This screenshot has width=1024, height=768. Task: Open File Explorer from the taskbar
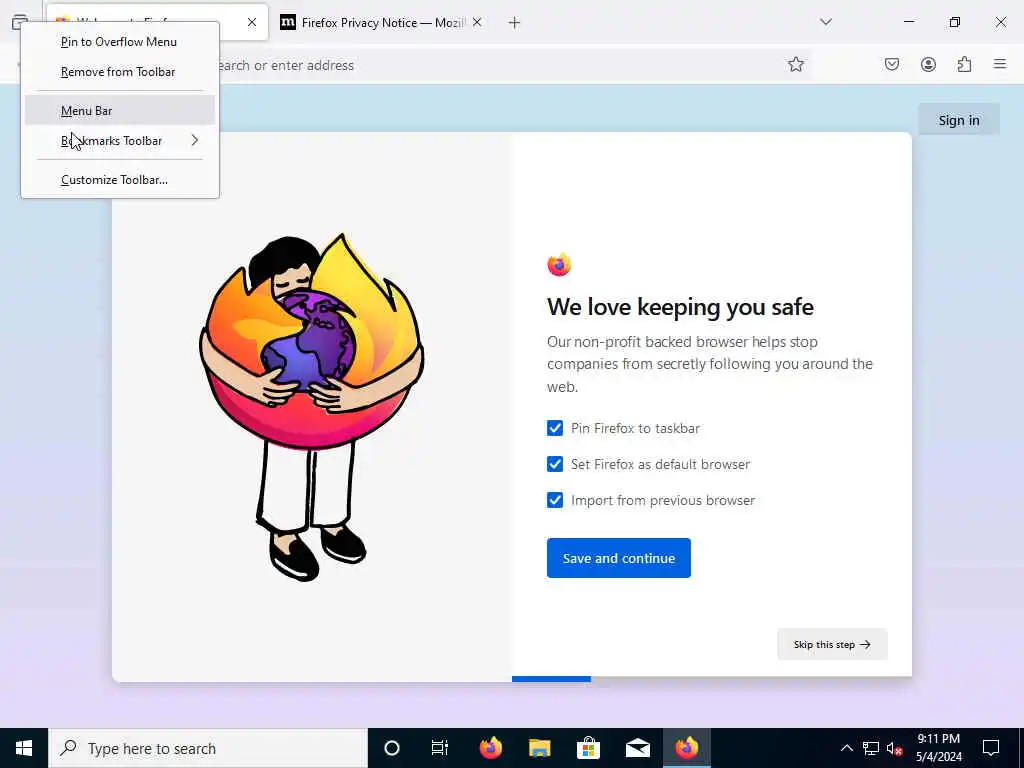pos(539,748)
